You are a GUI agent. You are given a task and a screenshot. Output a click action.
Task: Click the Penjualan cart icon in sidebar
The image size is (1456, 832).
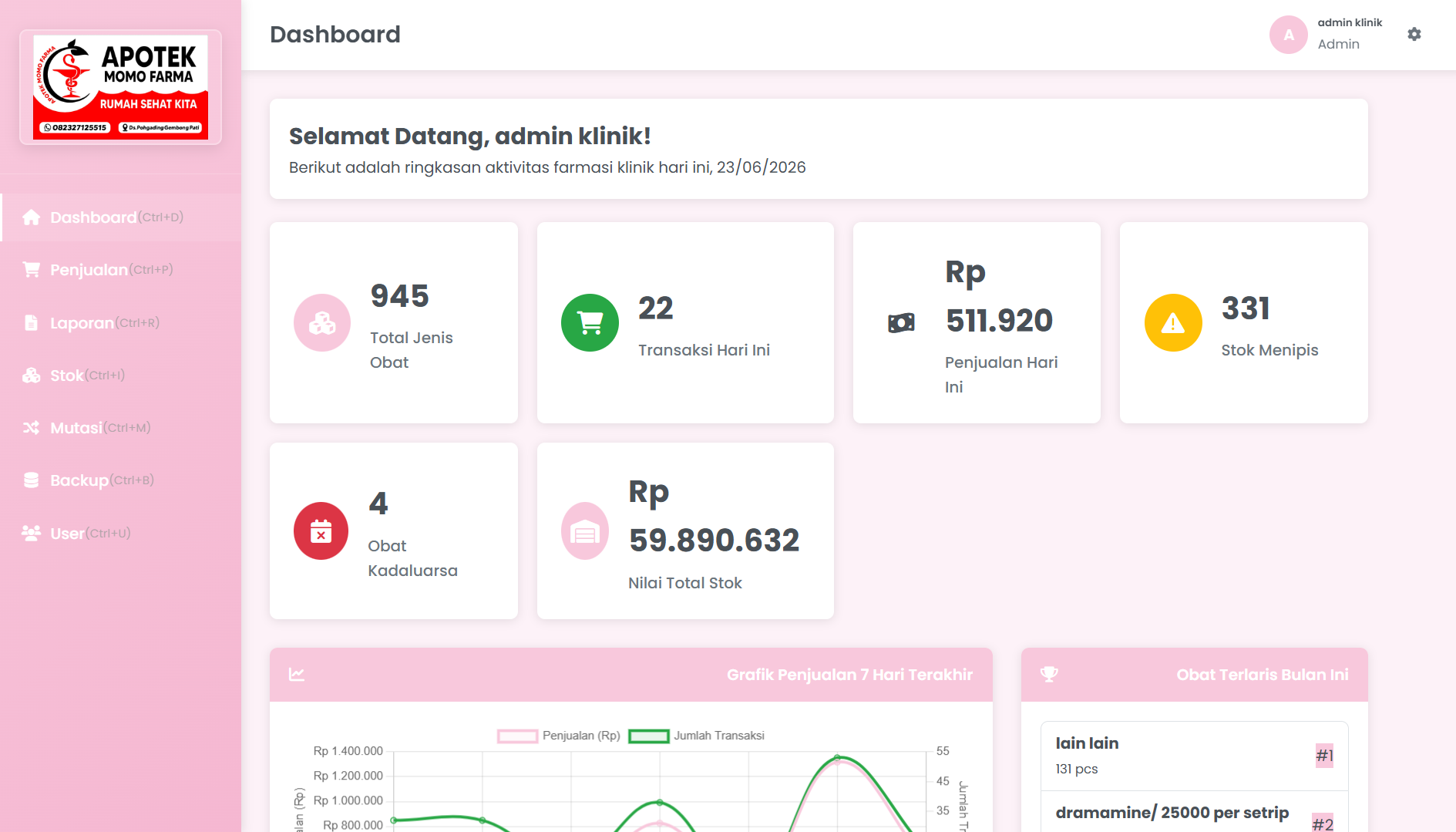[31, 270]
